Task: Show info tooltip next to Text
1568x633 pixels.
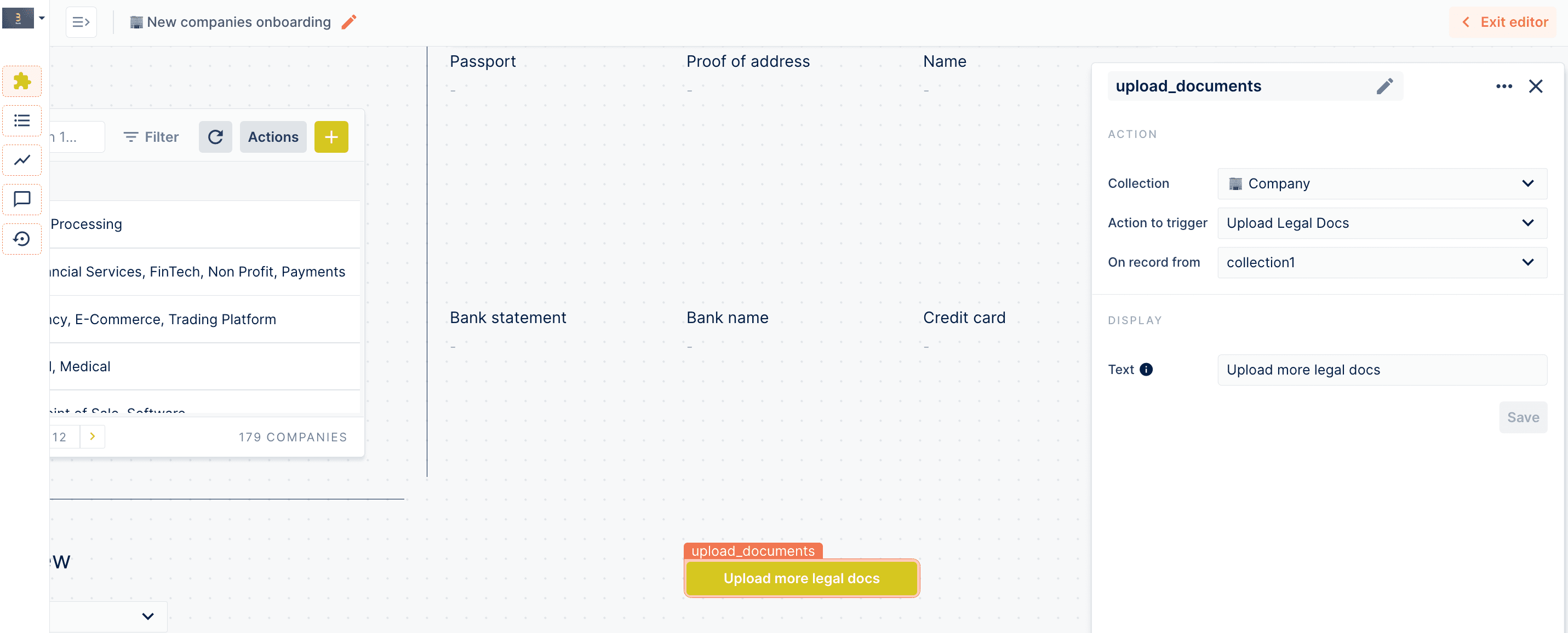Action: [x=1146, y=370]
